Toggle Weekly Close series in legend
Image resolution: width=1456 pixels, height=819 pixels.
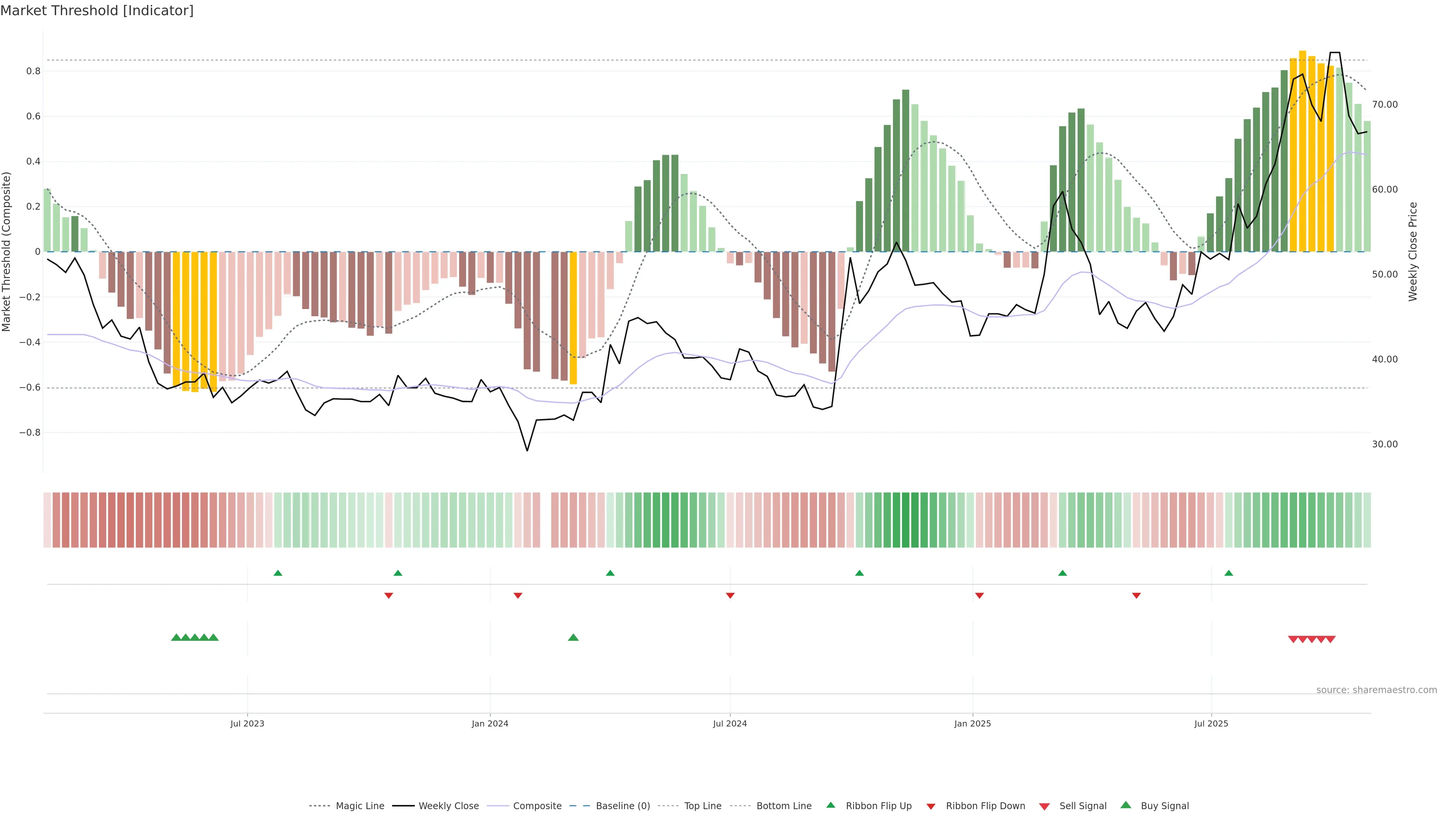coord(448,806)
